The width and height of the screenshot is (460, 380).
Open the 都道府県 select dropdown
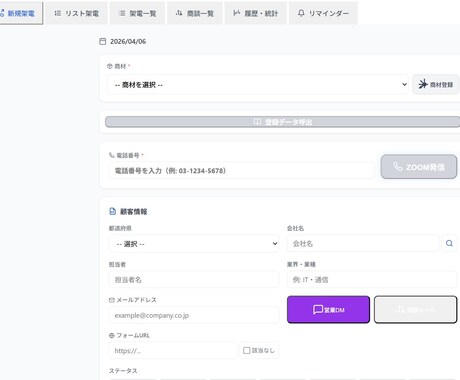click(x=194, y=244)
